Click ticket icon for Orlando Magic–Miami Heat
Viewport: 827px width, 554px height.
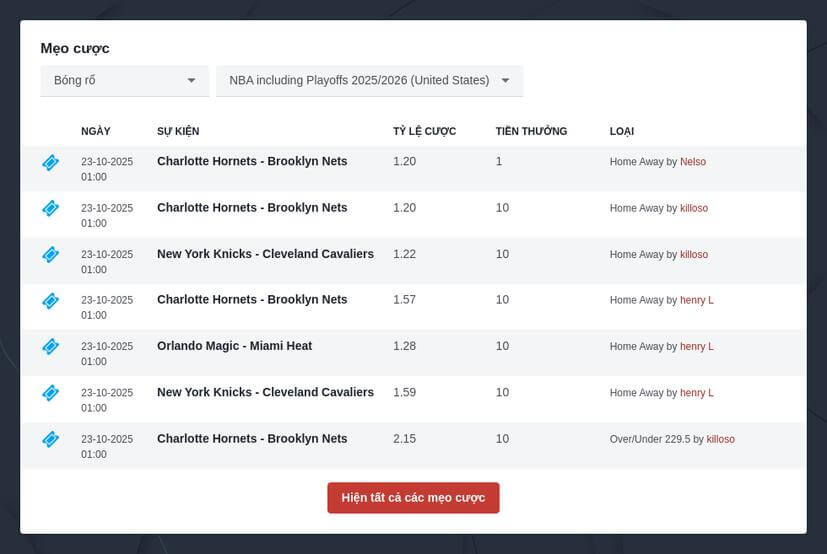[x=50, y=346]
